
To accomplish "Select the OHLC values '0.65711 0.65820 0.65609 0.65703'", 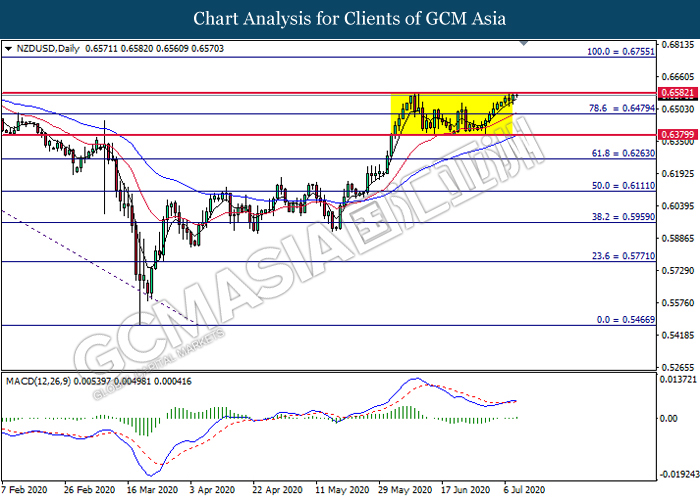I will click(154, 49).
